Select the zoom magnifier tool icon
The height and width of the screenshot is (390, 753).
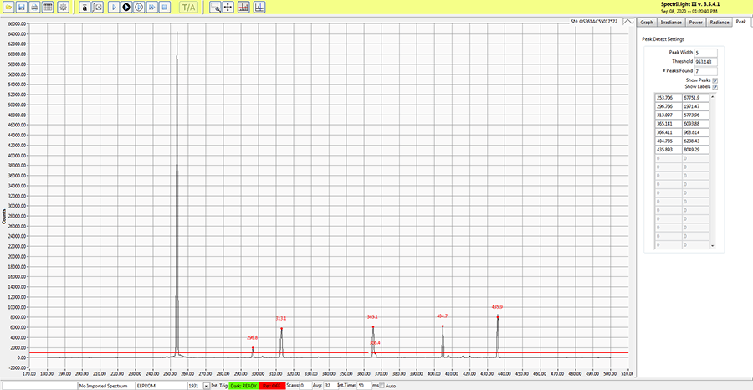tap(215, 7)
